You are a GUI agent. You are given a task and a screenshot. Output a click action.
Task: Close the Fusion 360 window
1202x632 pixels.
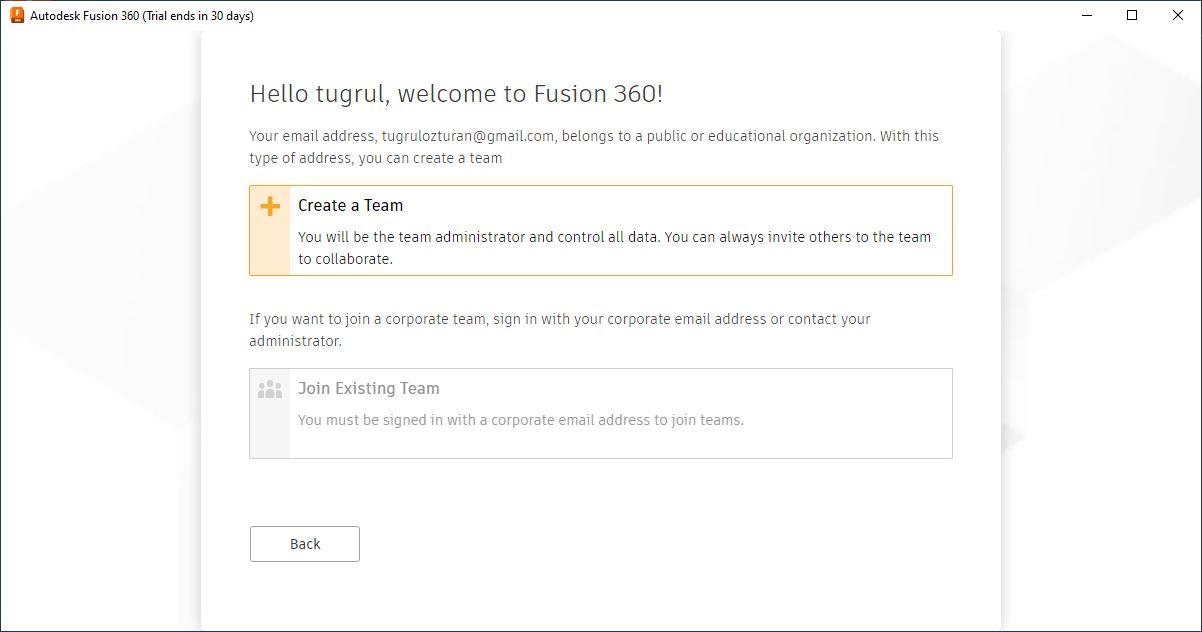click(1178, 15)
